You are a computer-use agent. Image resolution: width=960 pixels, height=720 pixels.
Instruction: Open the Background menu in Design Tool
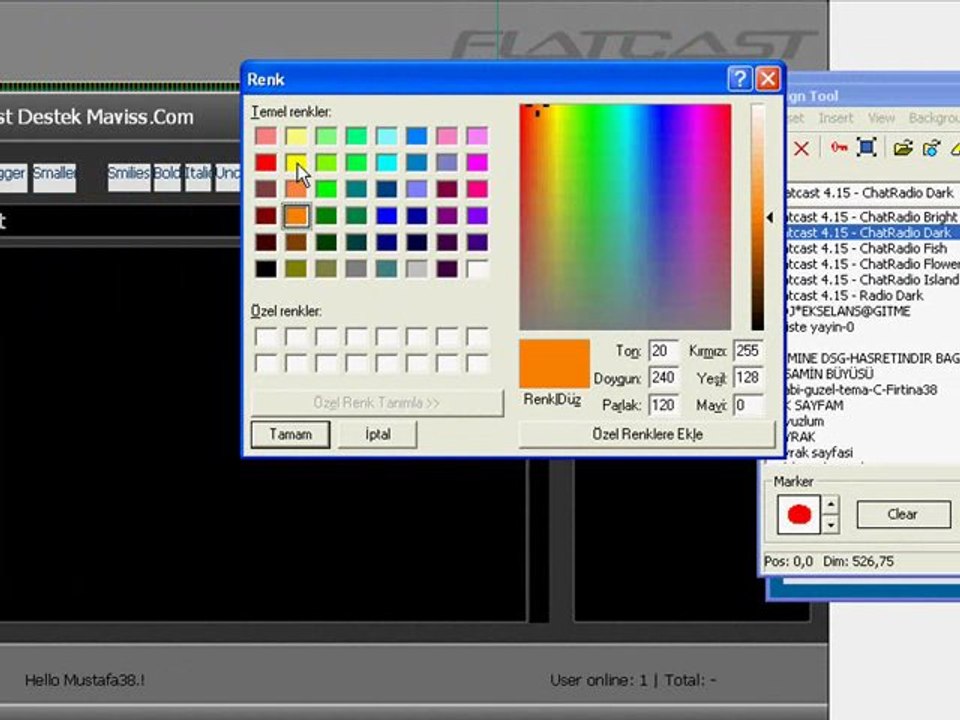click(x=934, y=118)
